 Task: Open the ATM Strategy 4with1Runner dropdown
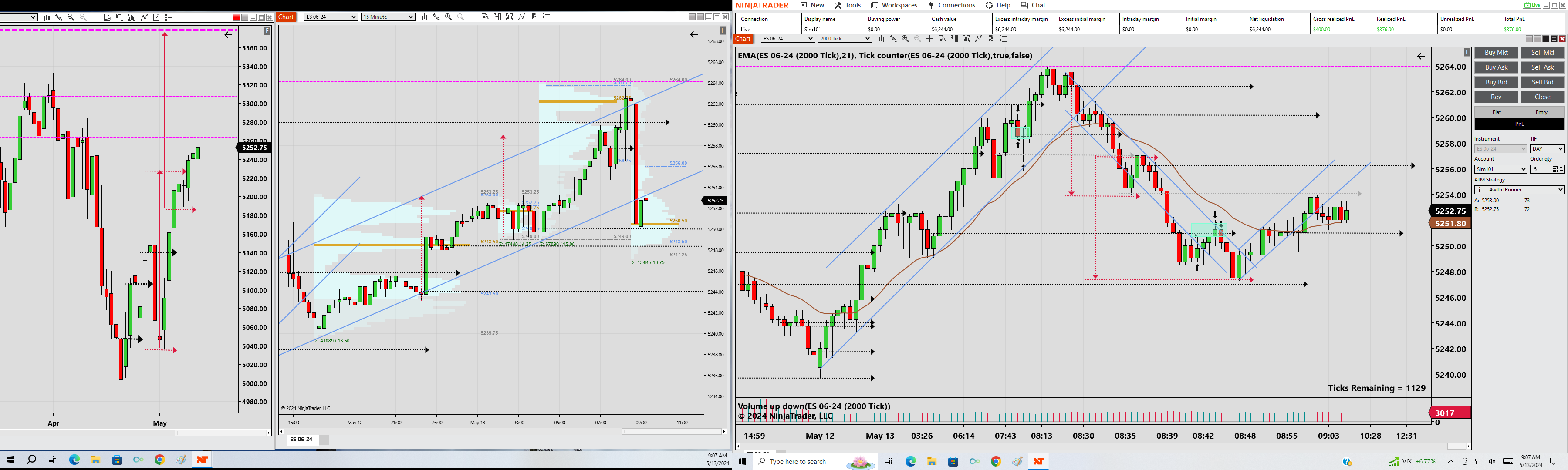click(x=1519, y=190)
